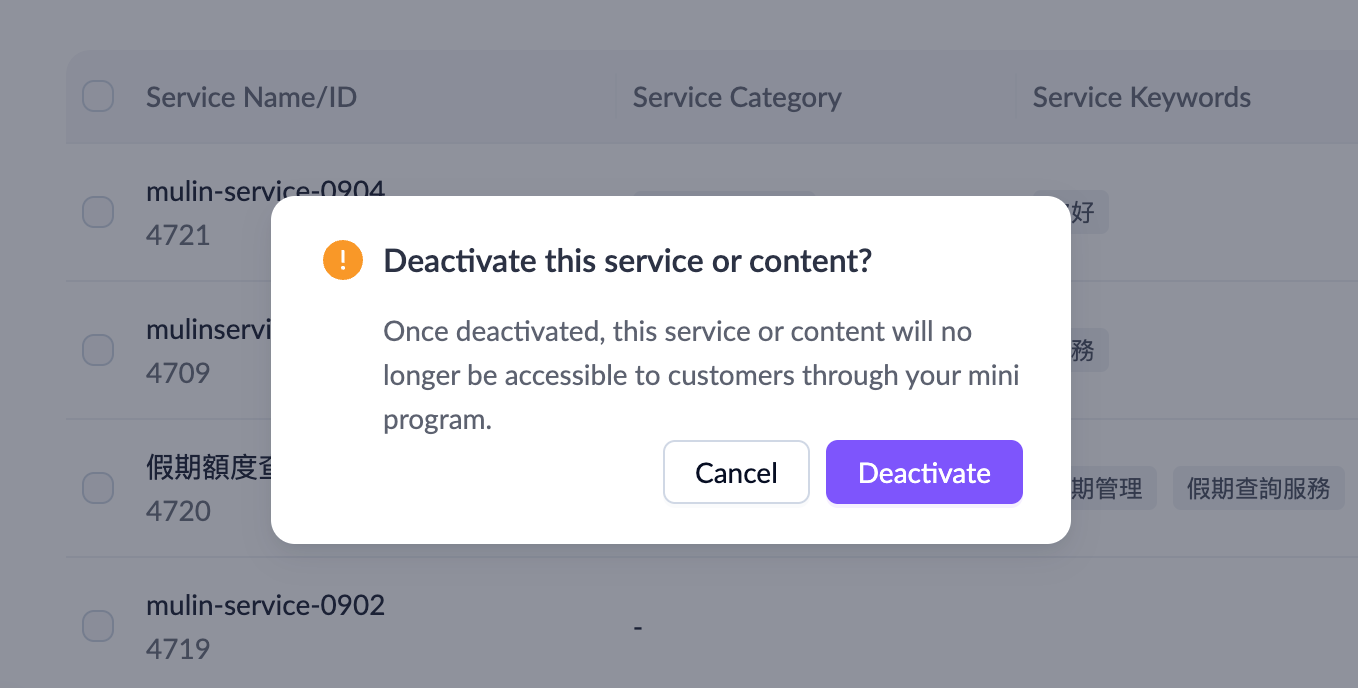Click the orange warning icon in dialog
This screenshot has width=1358, height=688.
pyautogui.click(x=343, y=261)
